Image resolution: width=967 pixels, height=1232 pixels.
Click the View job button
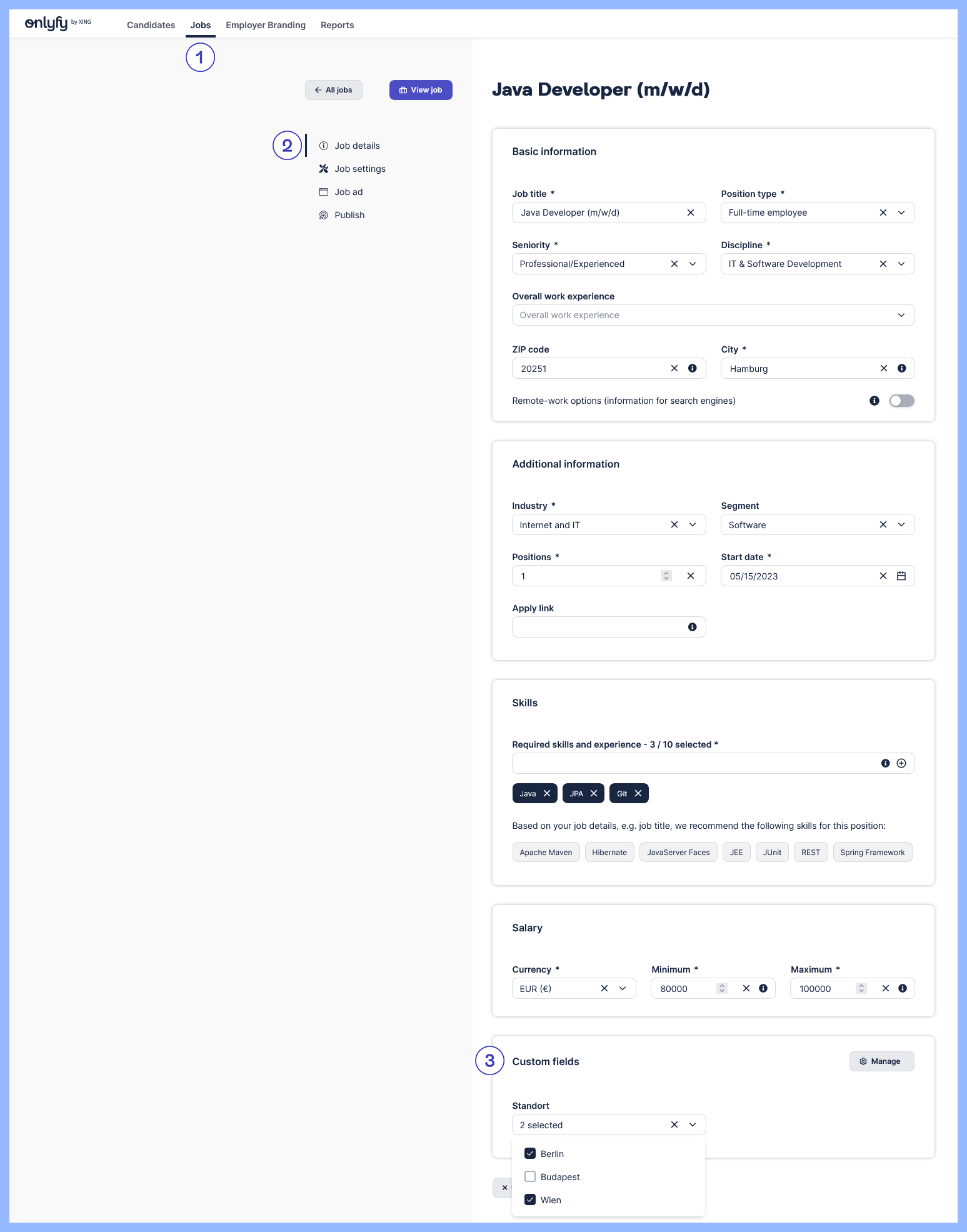pyautogui.click(x=421, y=90)
